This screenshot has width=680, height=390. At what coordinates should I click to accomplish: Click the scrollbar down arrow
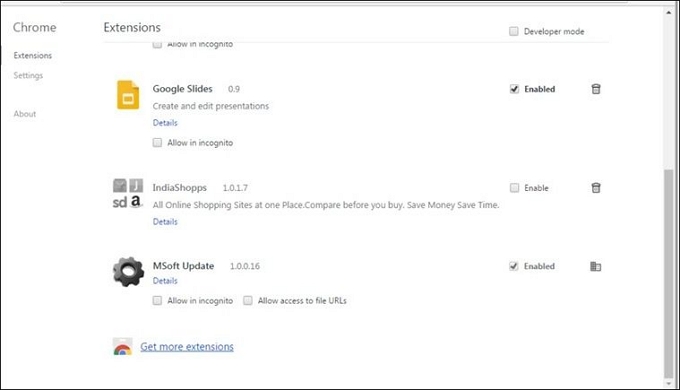pyautogui.click(x=669, y=383)
